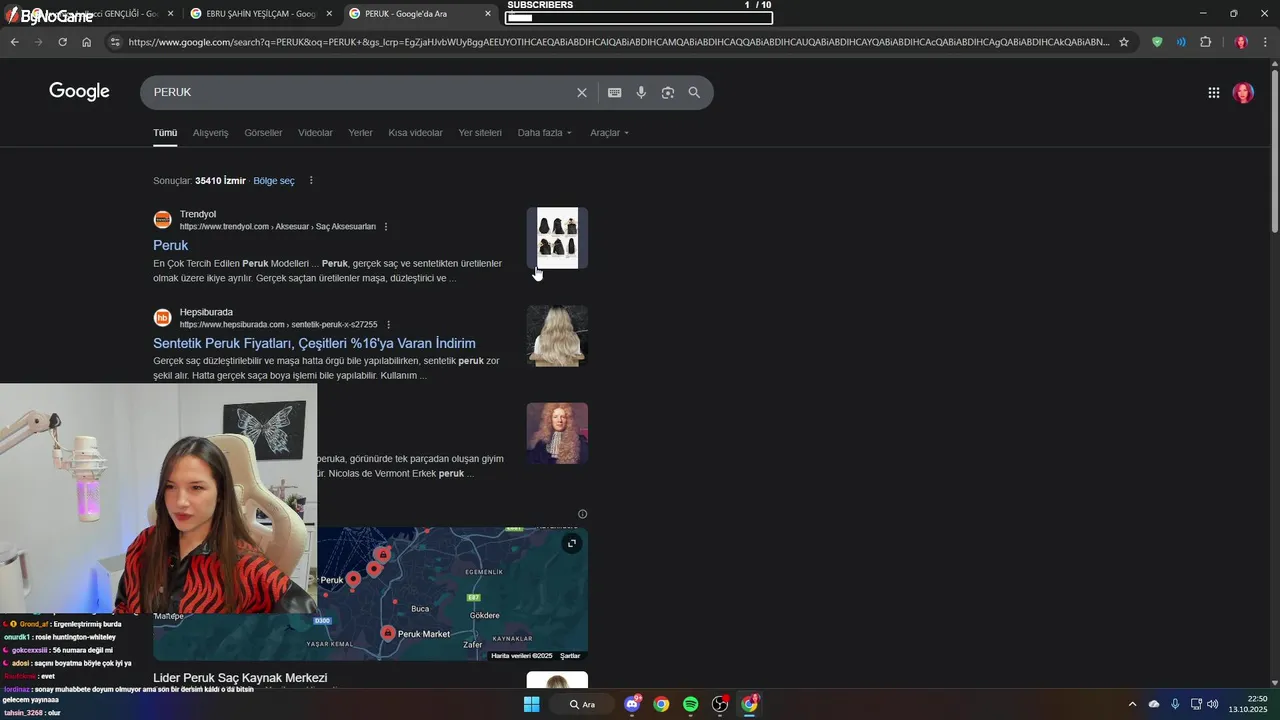Go back to previous page
Screen dimensions: 1280x720
14,42
